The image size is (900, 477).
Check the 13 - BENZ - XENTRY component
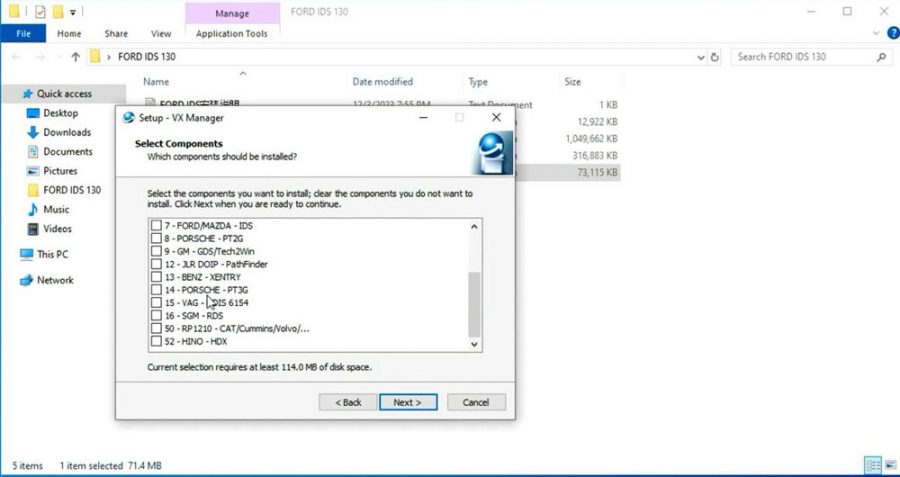(x=155, y=277)
